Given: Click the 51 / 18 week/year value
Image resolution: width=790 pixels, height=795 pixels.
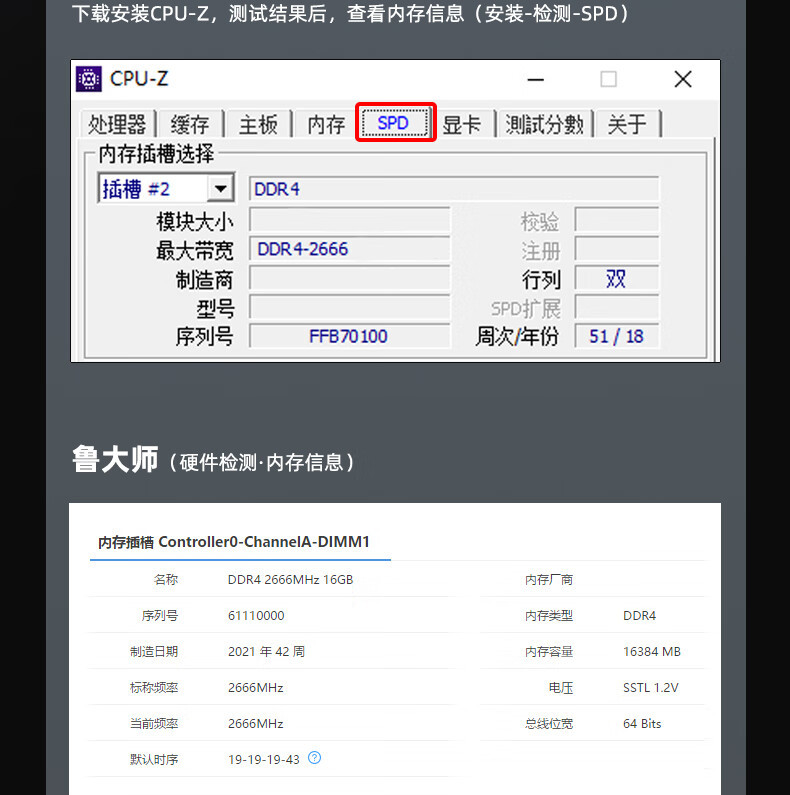Looking at the screenshot, I should click(x=617, y=336).
